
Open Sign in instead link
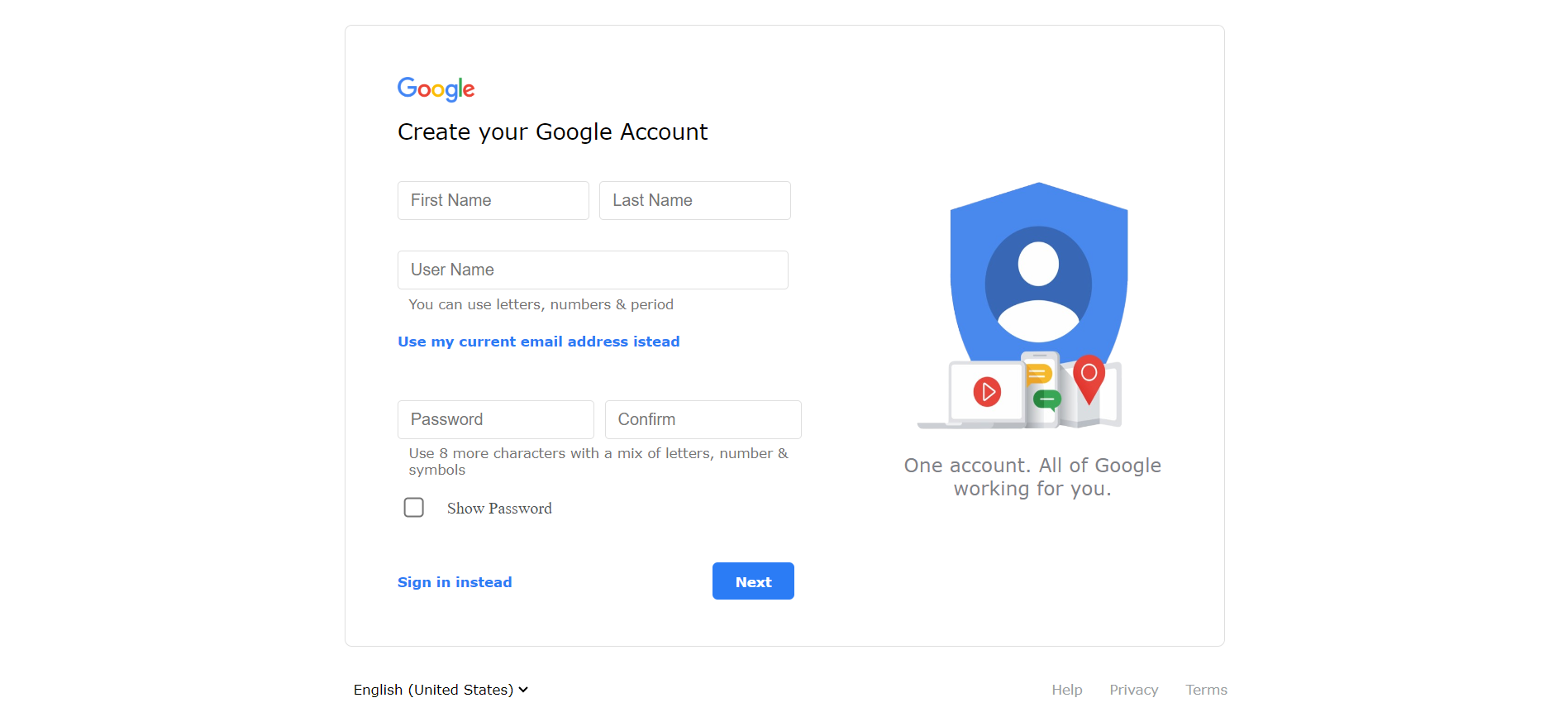[455, 582]
